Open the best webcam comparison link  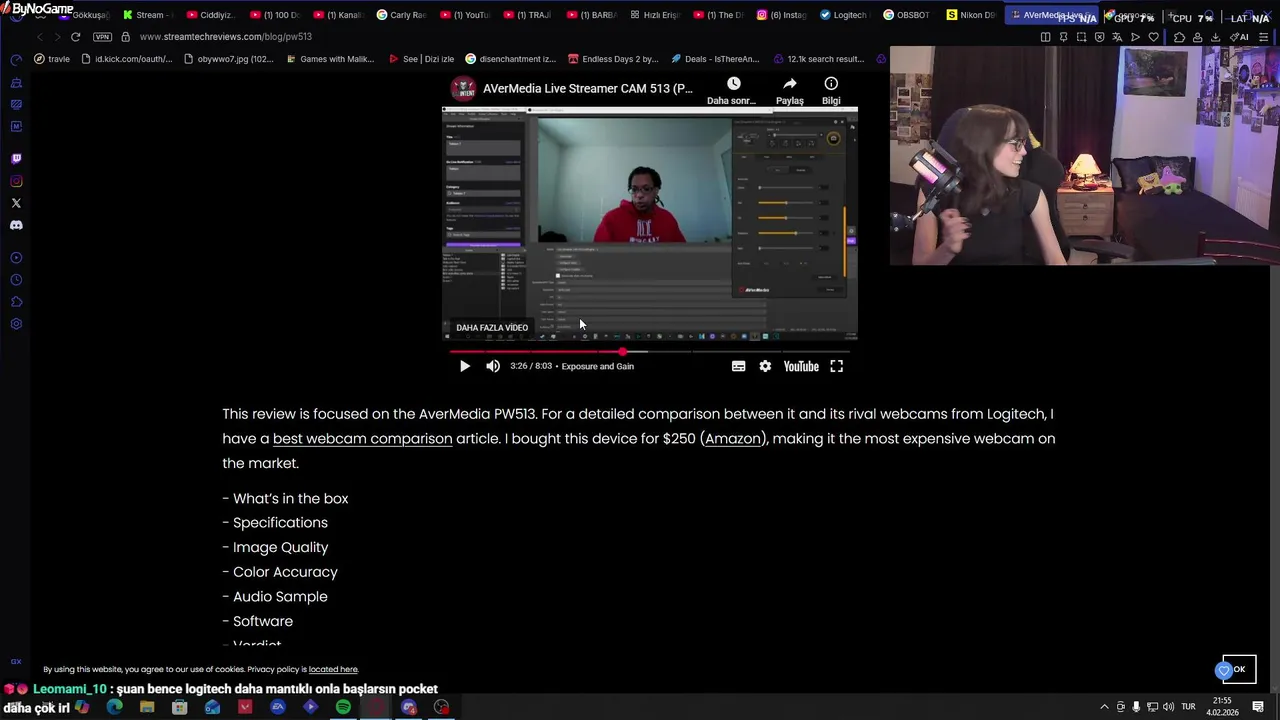362,438
